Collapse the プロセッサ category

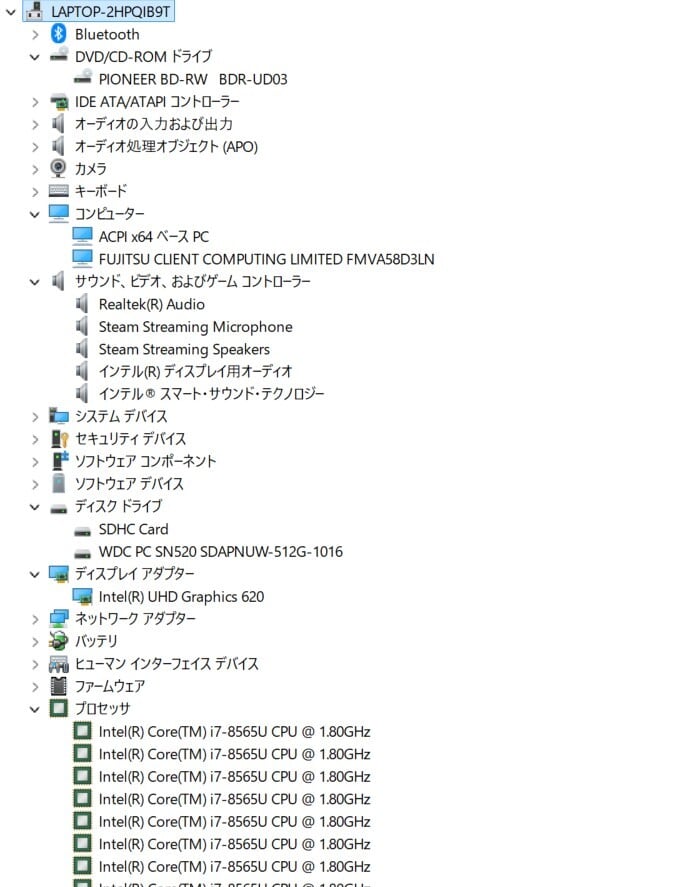click(35, 709)
